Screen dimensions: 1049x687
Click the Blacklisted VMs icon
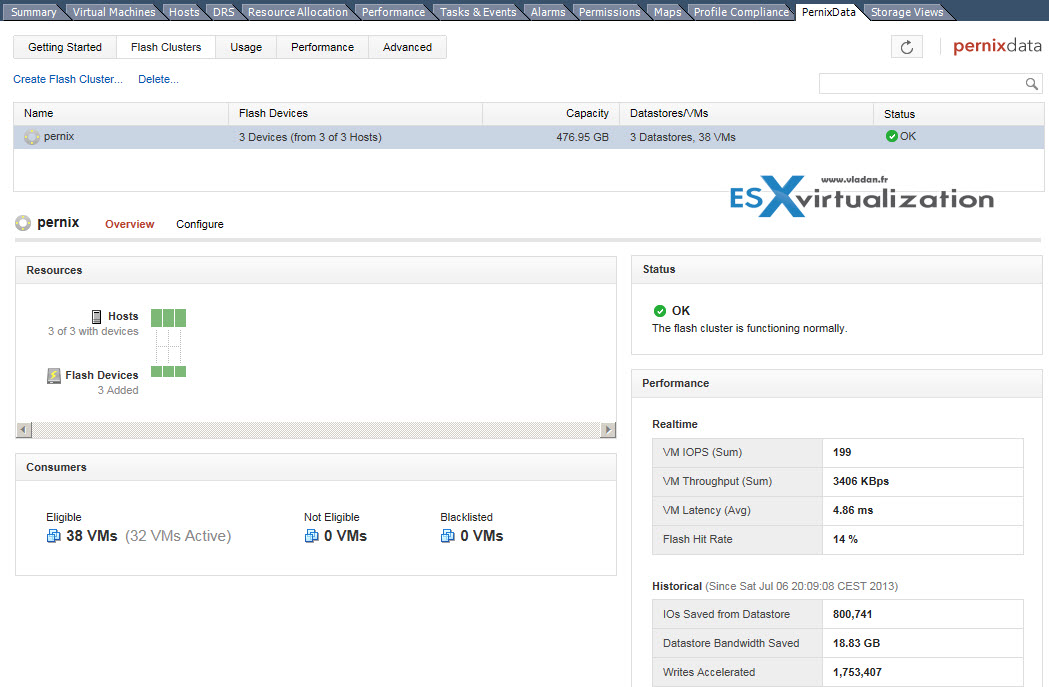tap(448, 536)
